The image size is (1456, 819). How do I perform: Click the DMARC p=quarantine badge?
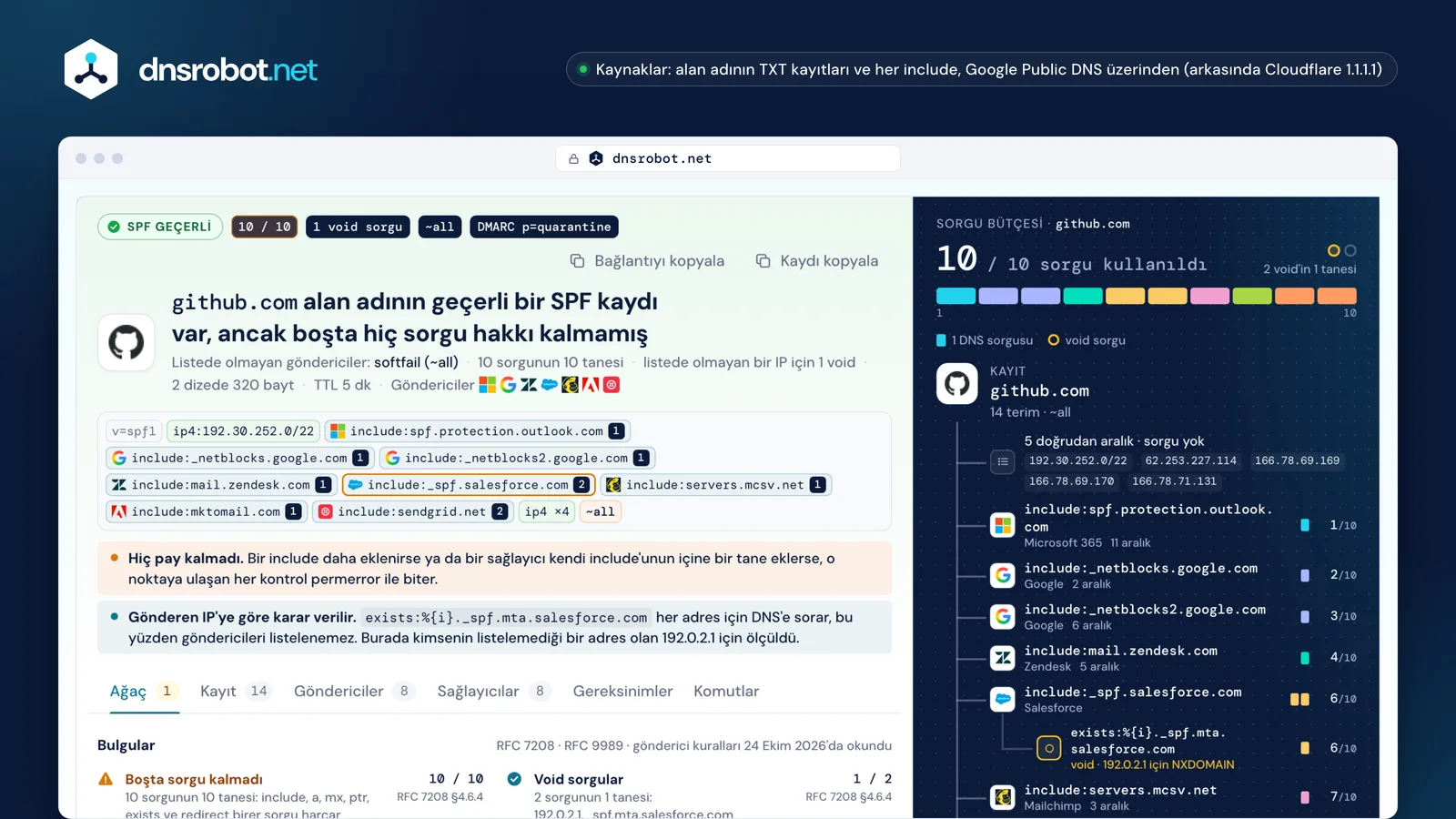(544, 227)
